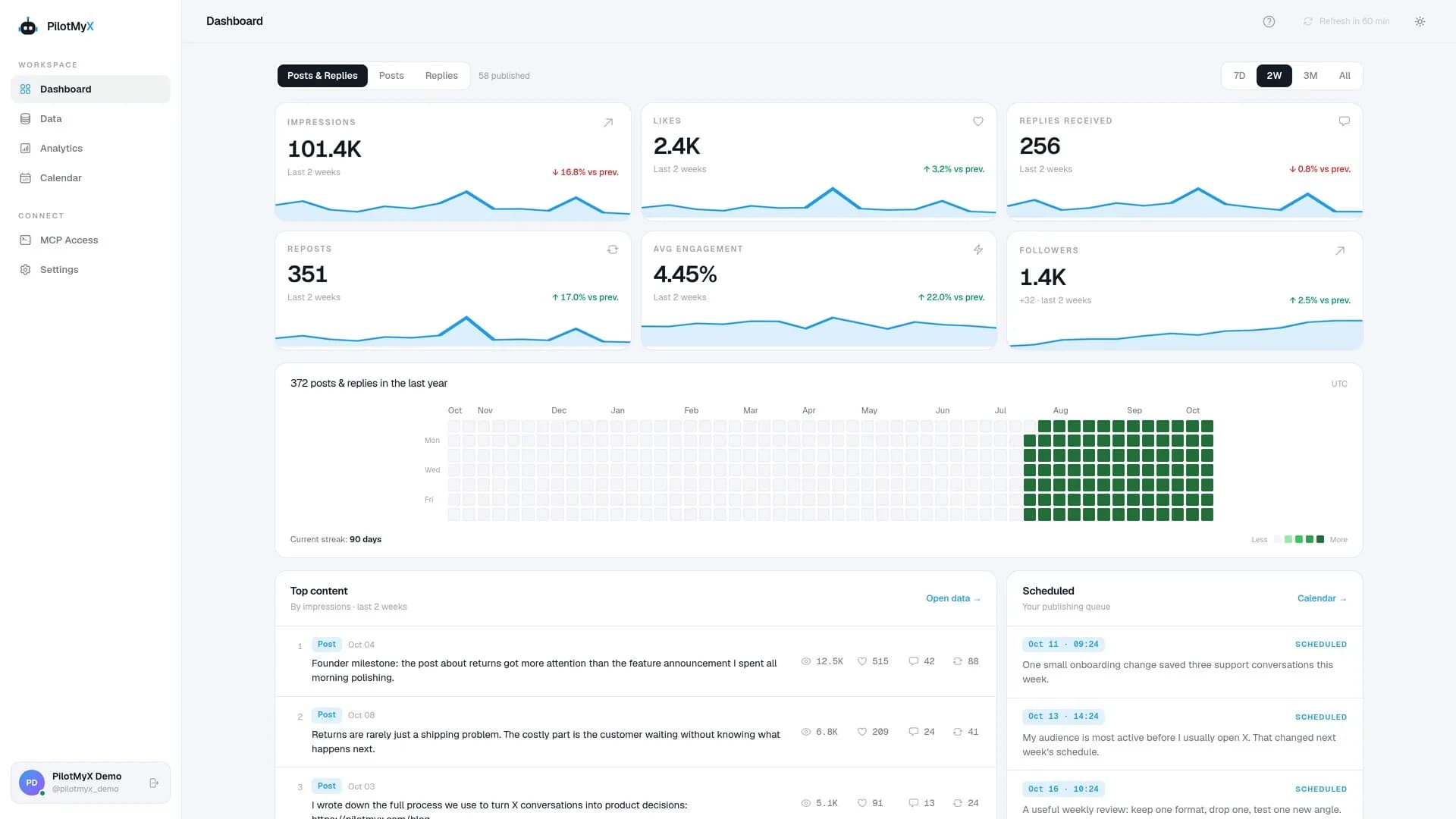The width and height of the screenshot is (1456, 819).
Task: Click the lightning icon on Avg Engagement
Action: click(978, 249)
